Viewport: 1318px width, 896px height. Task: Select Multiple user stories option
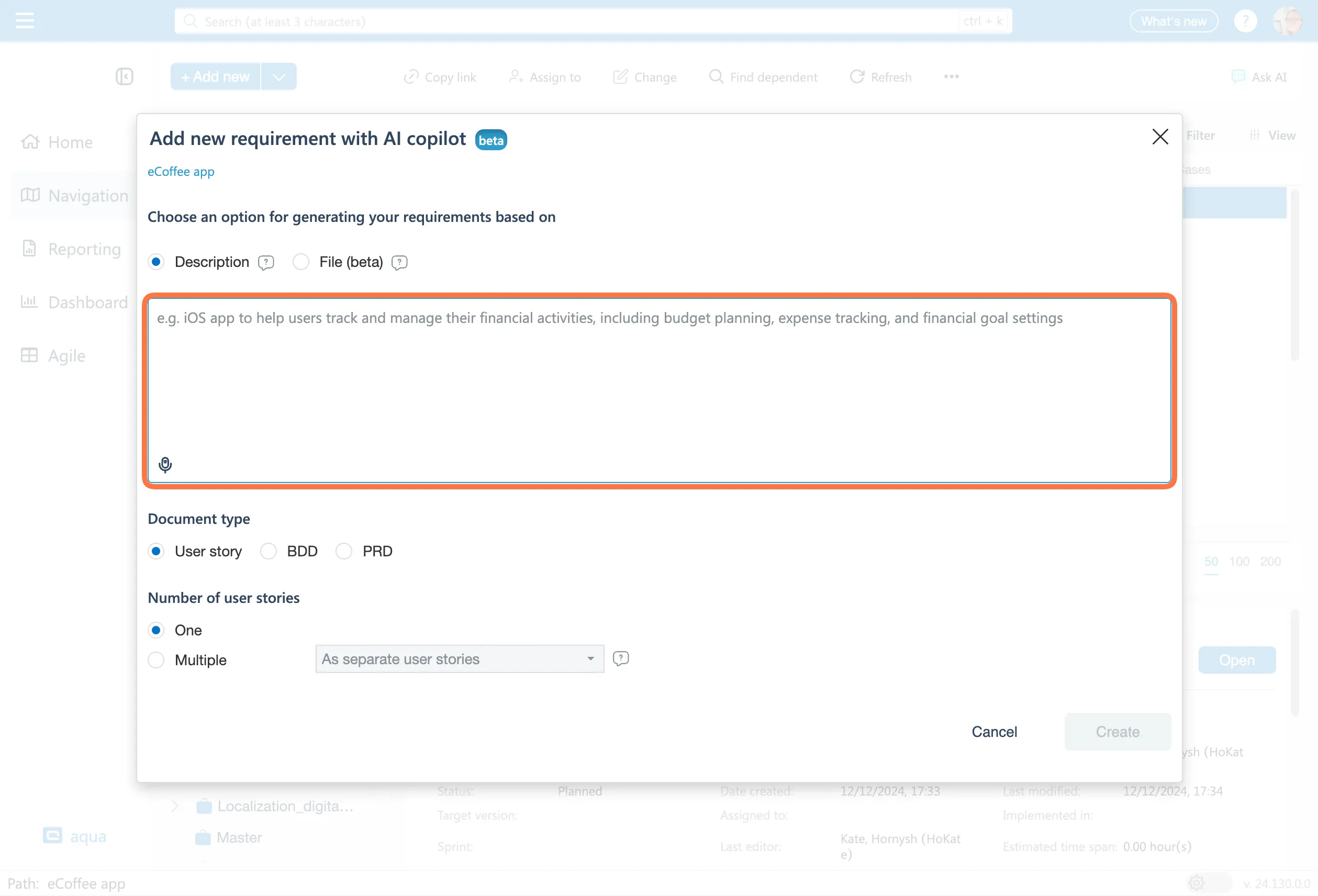pos(156,660)
